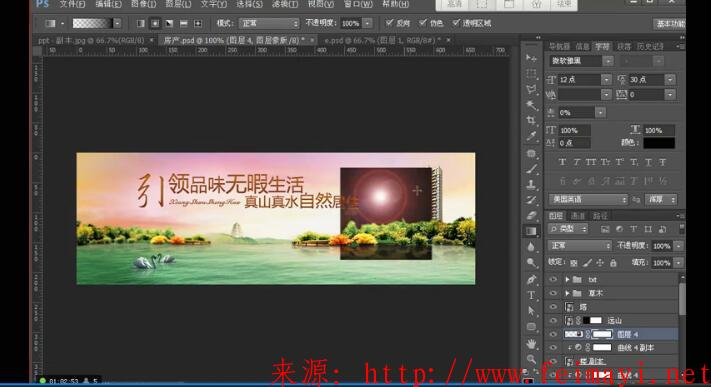Select the Pen tool

click(x=531, y=279)
